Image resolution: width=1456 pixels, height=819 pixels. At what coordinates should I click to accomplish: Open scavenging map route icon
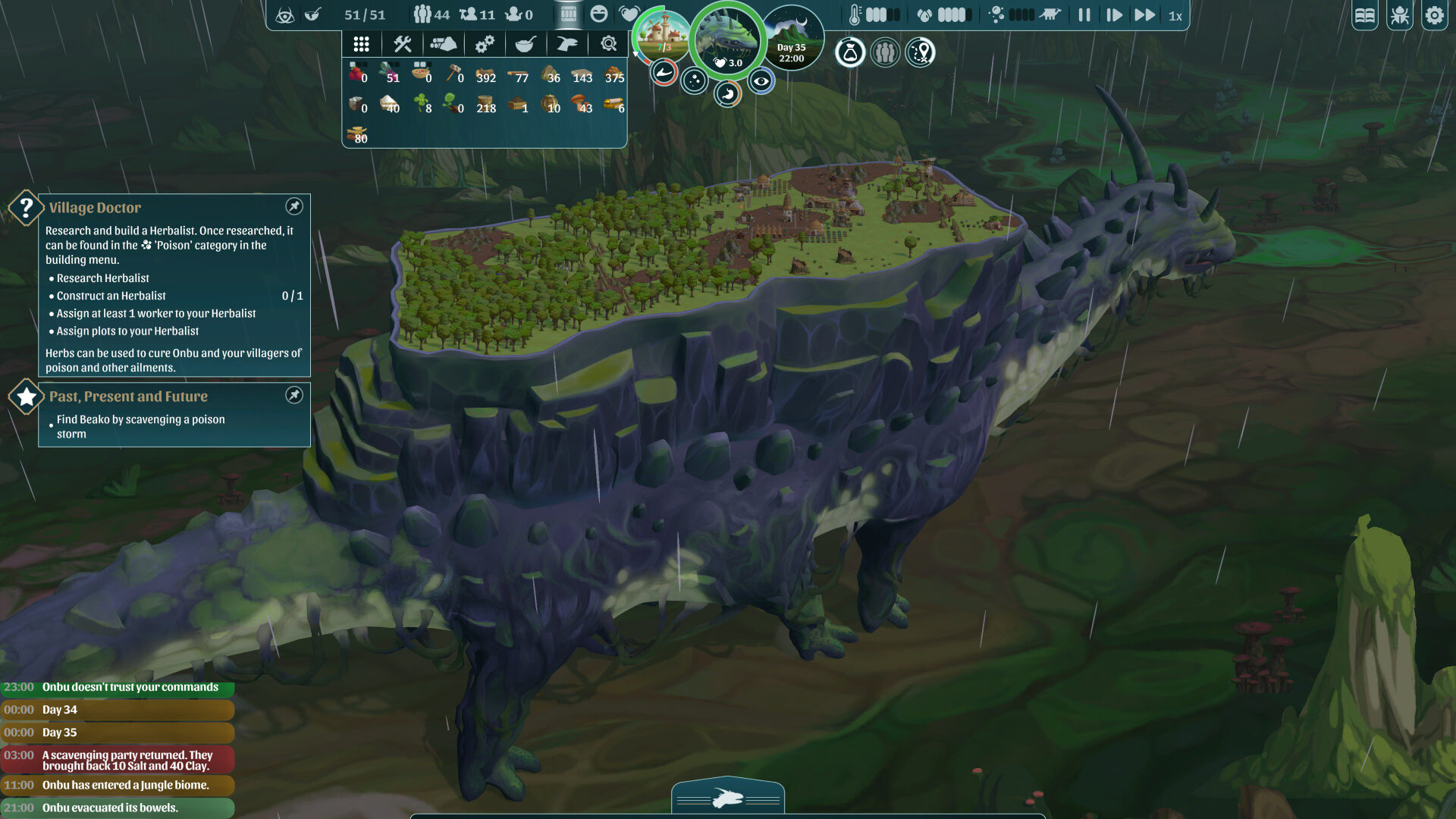(x=920, y=53)
